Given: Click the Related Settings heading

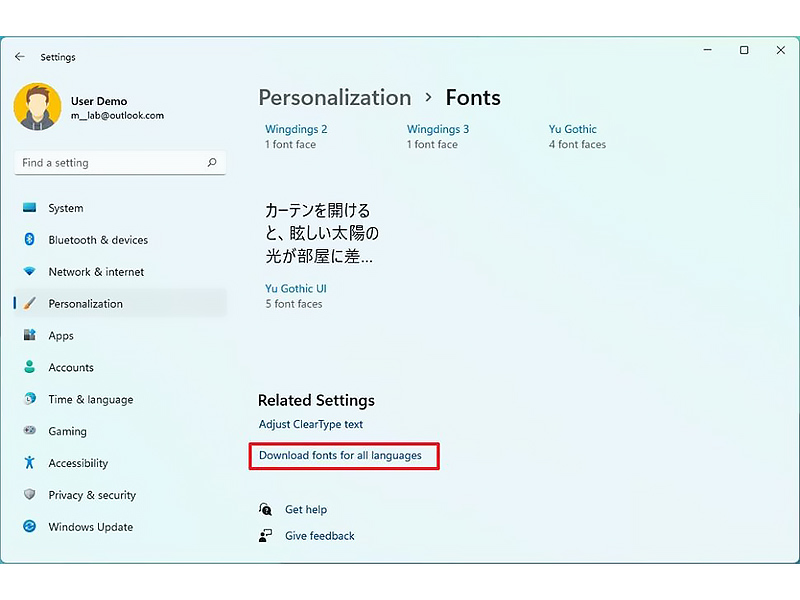Looking at the screenshot, I should (x=316, y=401).
